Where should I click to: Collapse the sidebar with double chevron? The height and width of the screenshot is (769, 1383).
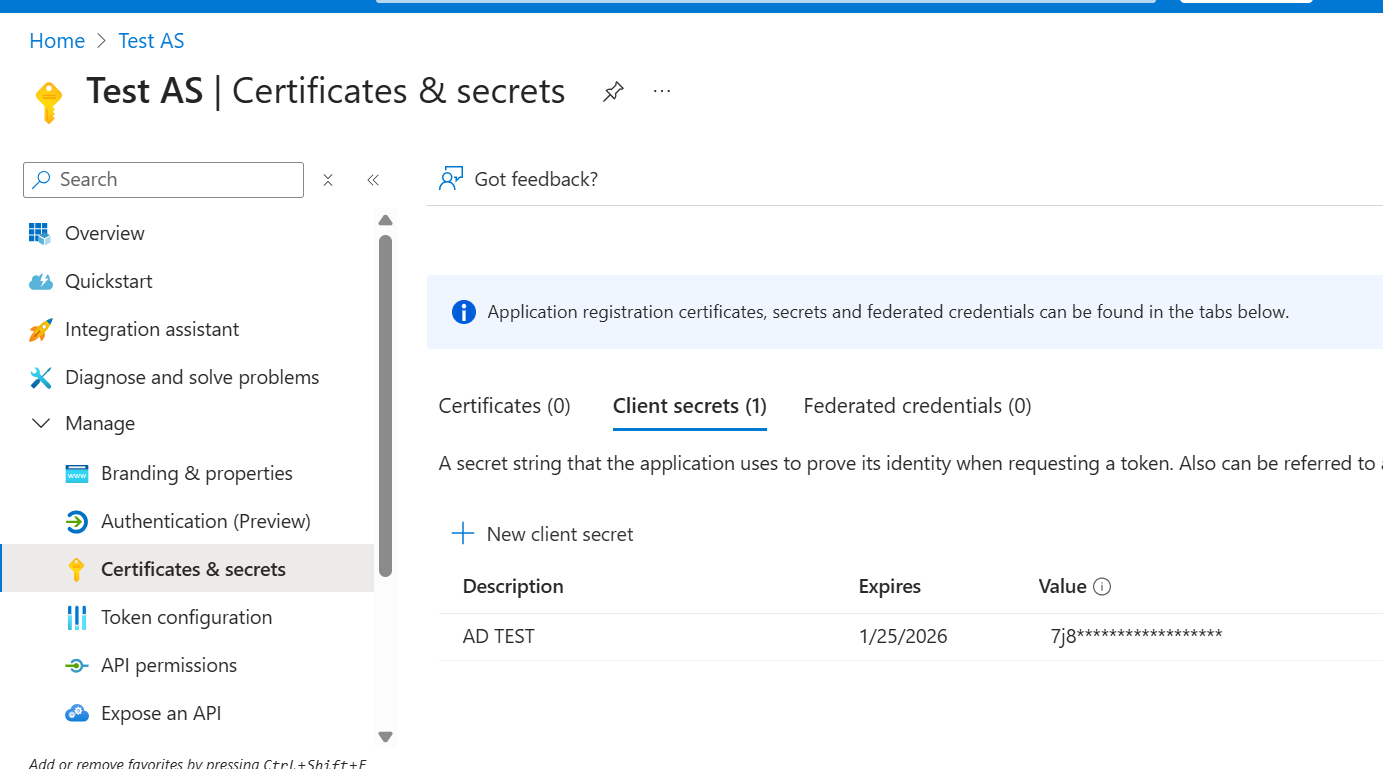[x=373, y=180]
